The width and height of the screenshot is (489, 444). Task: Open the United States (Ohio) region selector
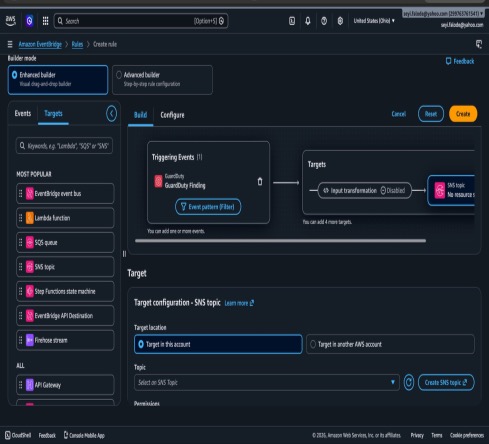click(x=374, y=21)
